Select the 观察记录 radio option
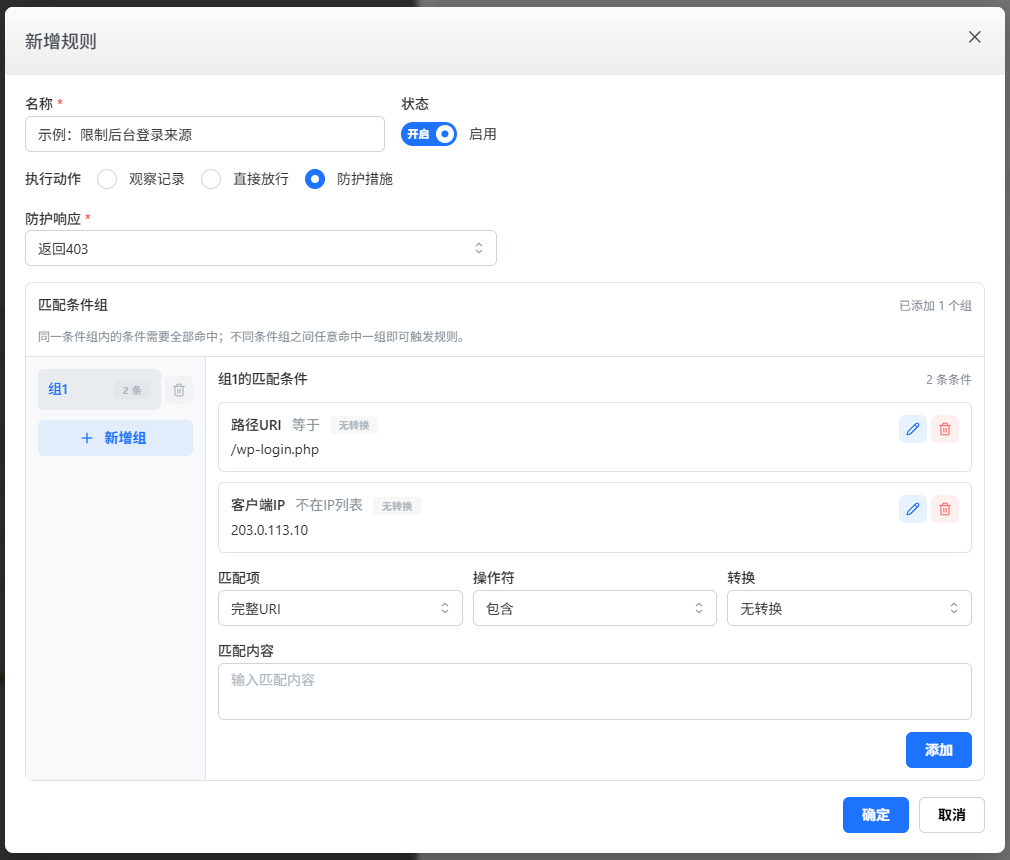 coord(107,179)
